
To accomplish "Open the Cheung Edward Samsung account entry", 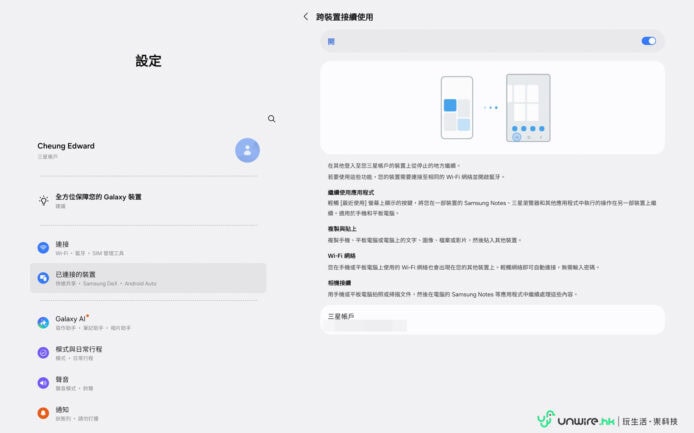I will (148, 150).
